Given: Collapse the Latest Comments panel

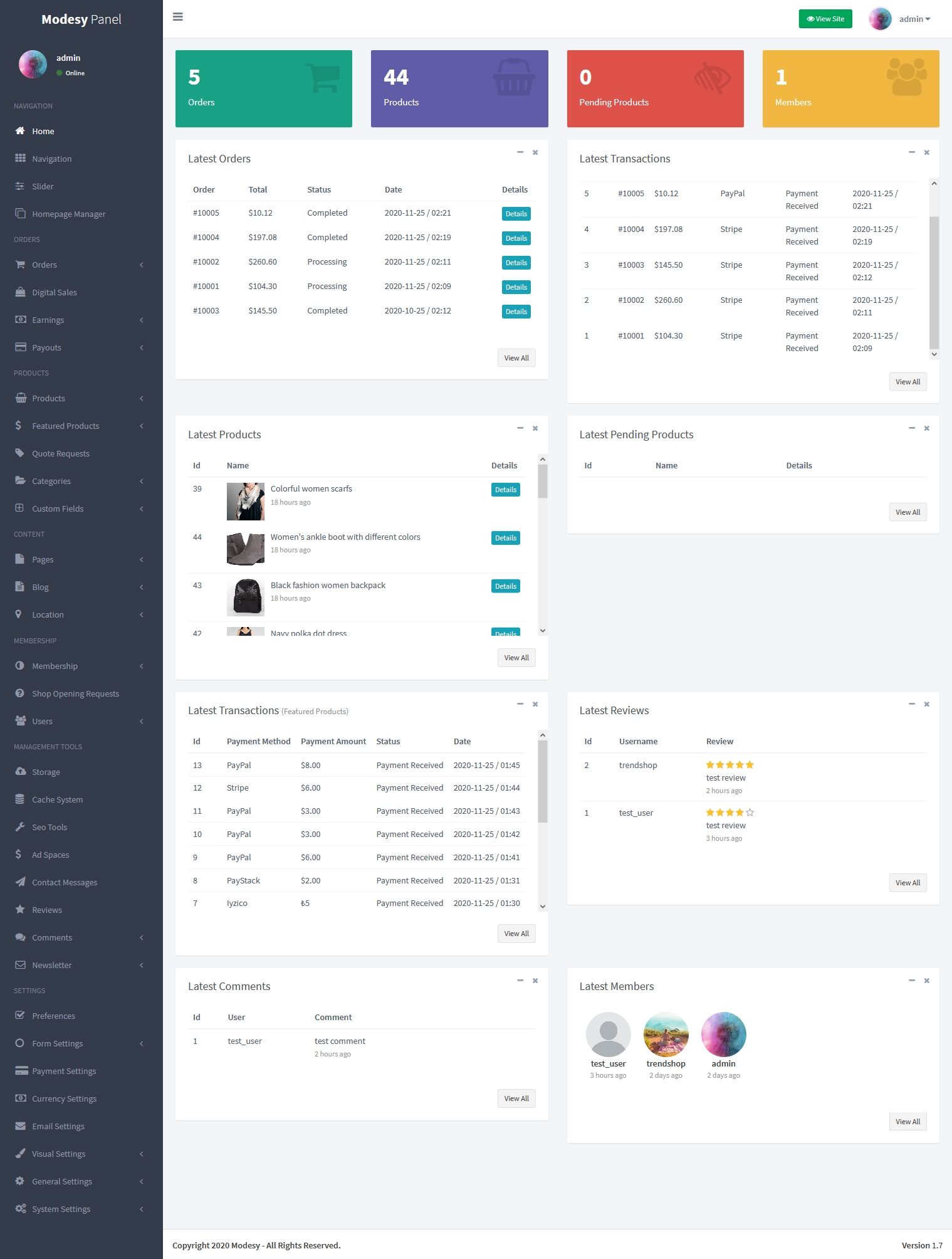Looking at the screenshot, I should (520, 981).
